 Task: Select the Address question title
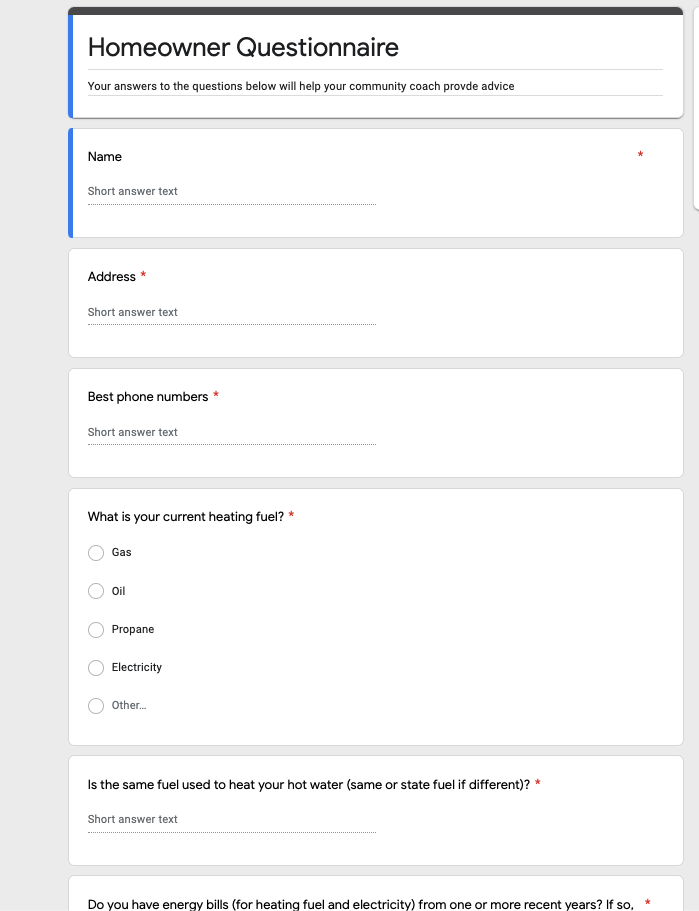pyautogui.click(x=112, y=277)
